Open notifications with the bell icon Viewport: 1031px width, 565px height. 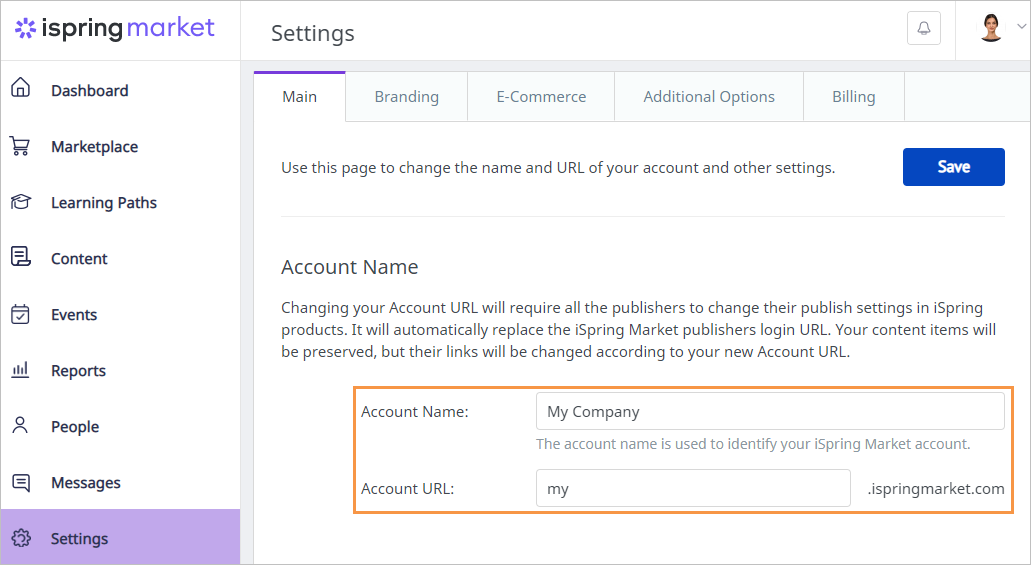pos(923,29)
